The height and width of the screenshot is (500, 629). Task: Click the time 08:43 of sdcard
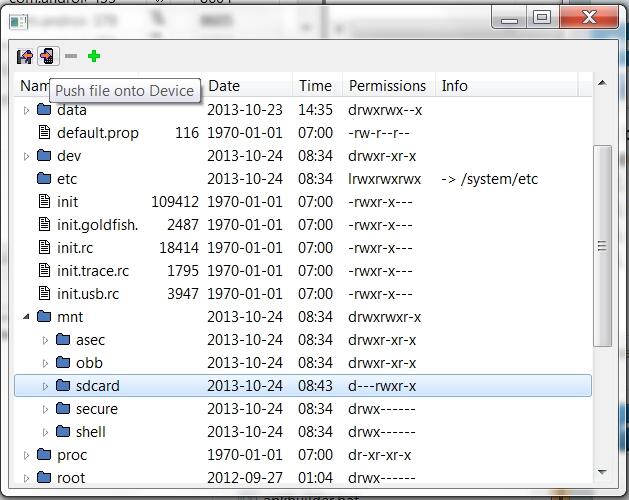(315, 386)
